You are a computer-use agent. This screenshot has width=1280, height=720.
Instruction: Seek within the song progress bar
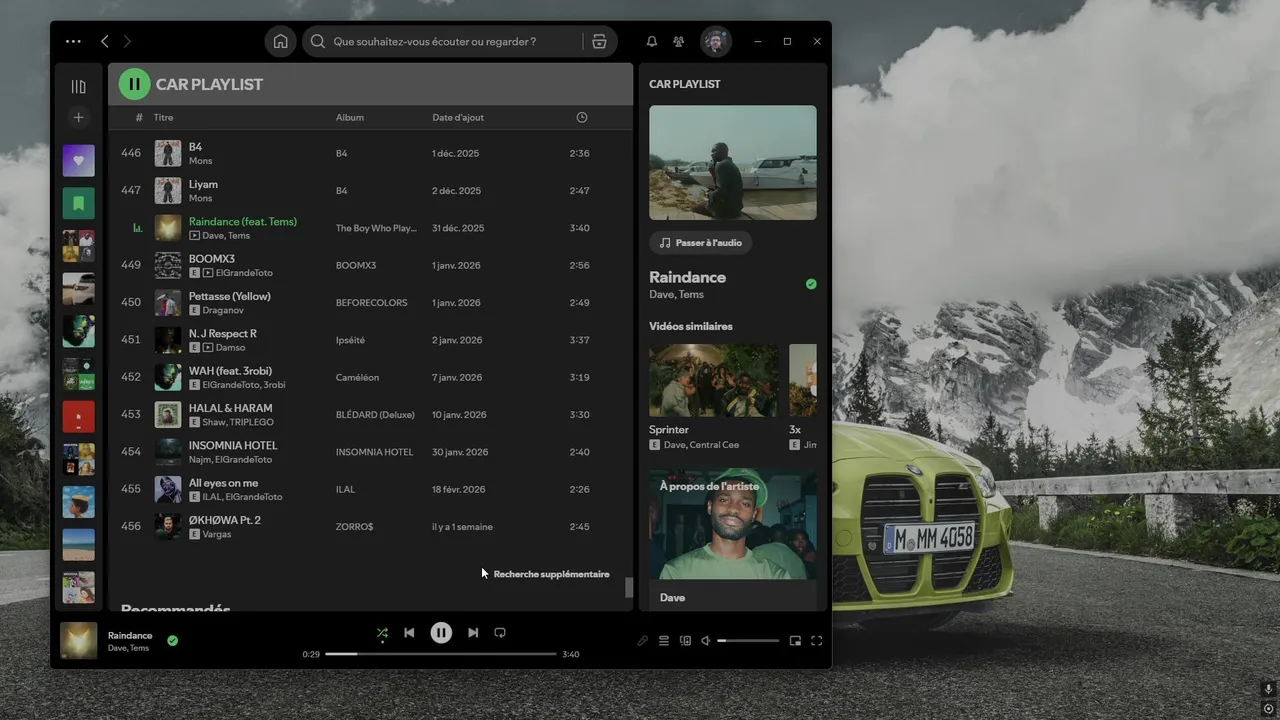click(441, 654)
